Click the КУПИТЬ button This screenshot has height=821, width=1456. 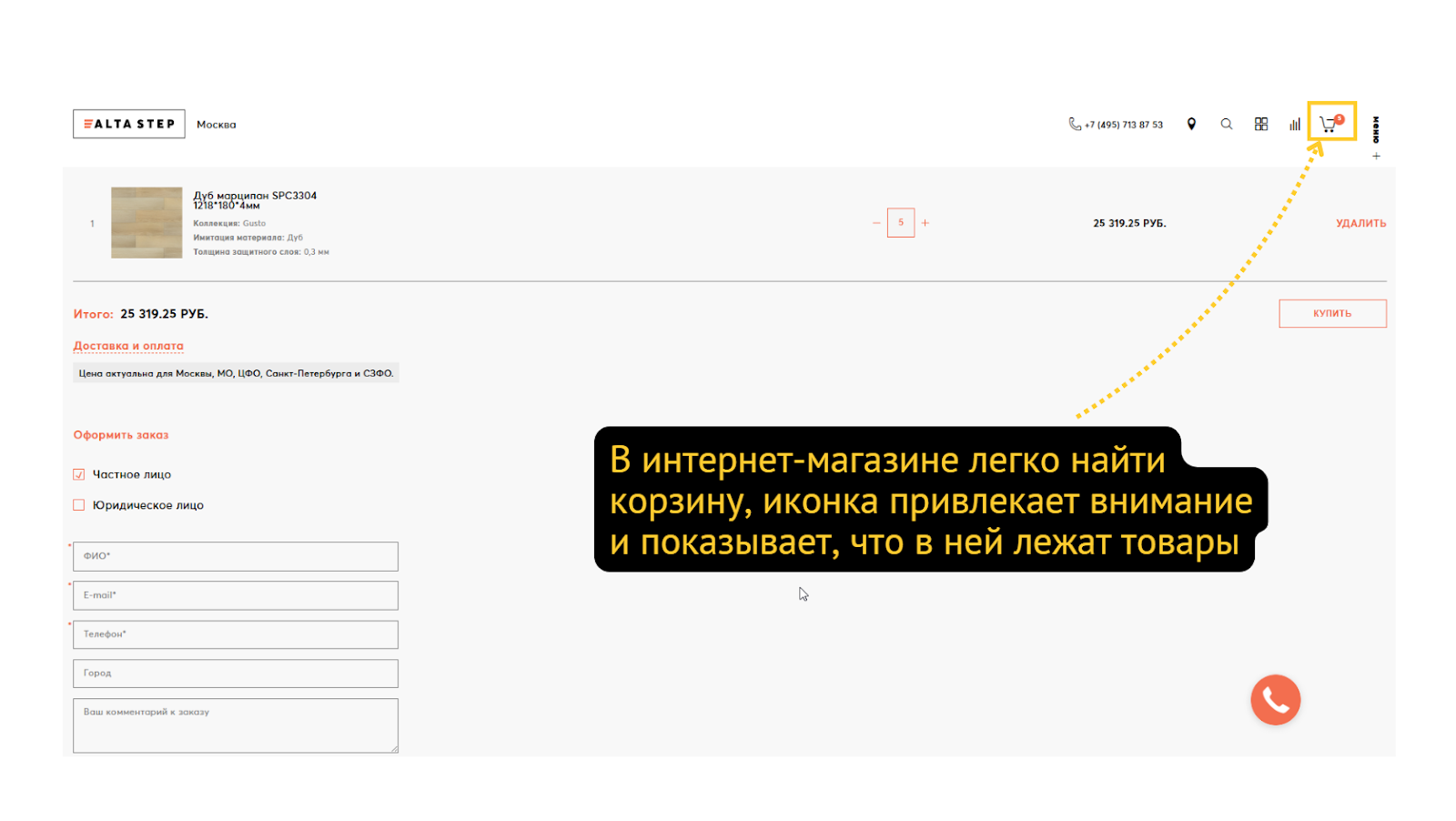(x=1332, y=313)
